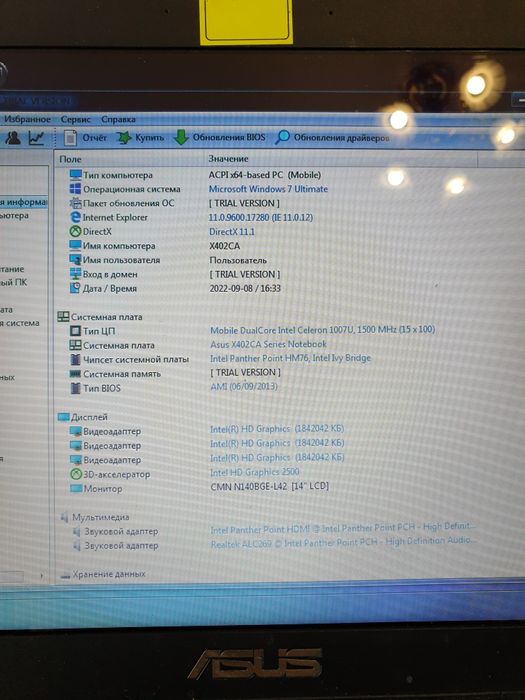
Task: Open the Справка menu
Action: tap(118, 120)
